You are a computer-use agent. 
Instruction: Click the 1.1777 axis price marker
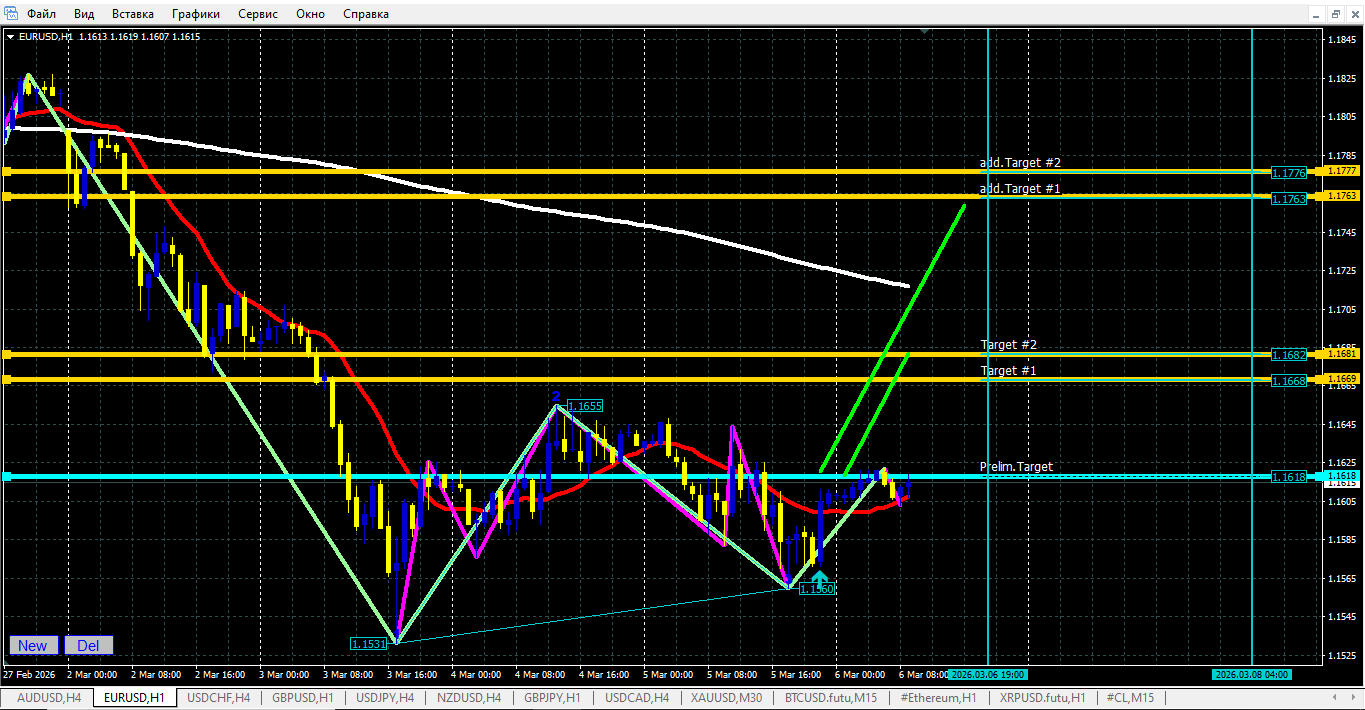point(1341,171)
